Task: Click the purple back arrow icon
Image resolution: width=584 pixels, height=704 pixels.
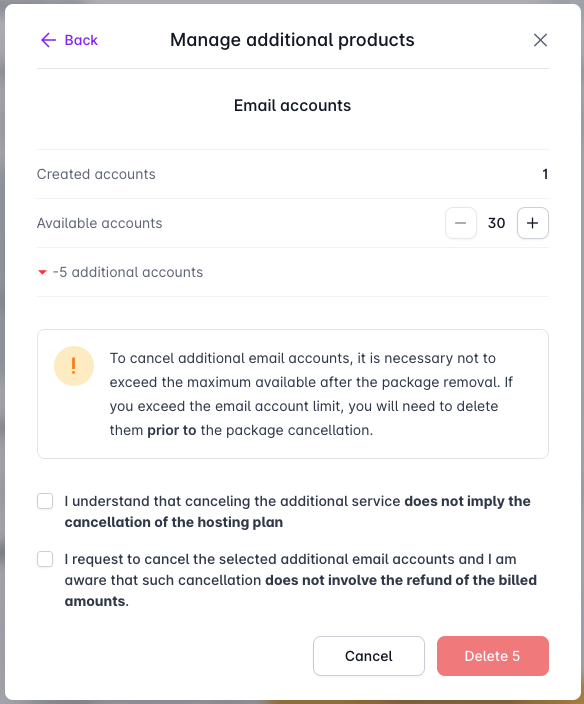Action: (x=48, y=40)
